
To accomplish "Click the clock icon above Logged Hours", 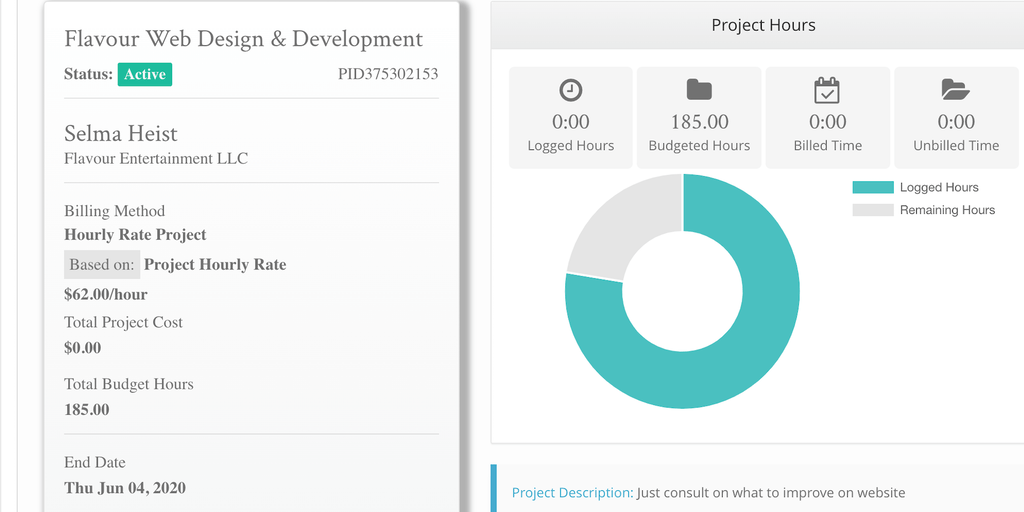I will click(571, 90).
